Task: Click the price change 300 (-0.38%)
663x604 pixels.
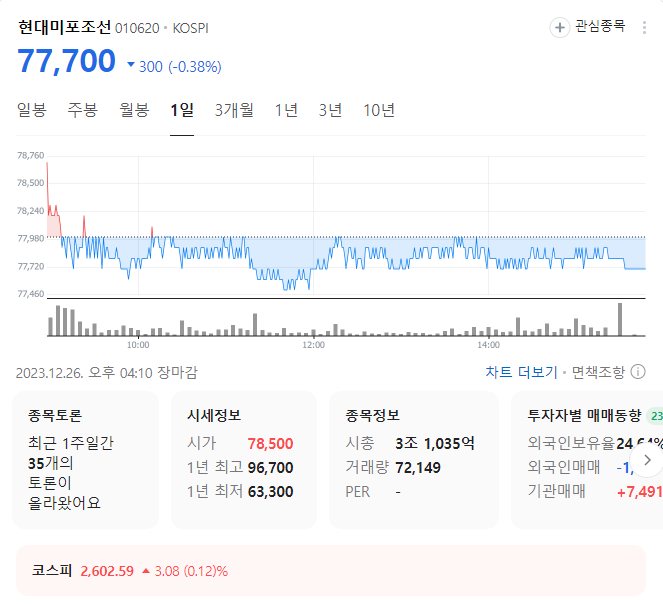Action: click(x=180, y=67)
